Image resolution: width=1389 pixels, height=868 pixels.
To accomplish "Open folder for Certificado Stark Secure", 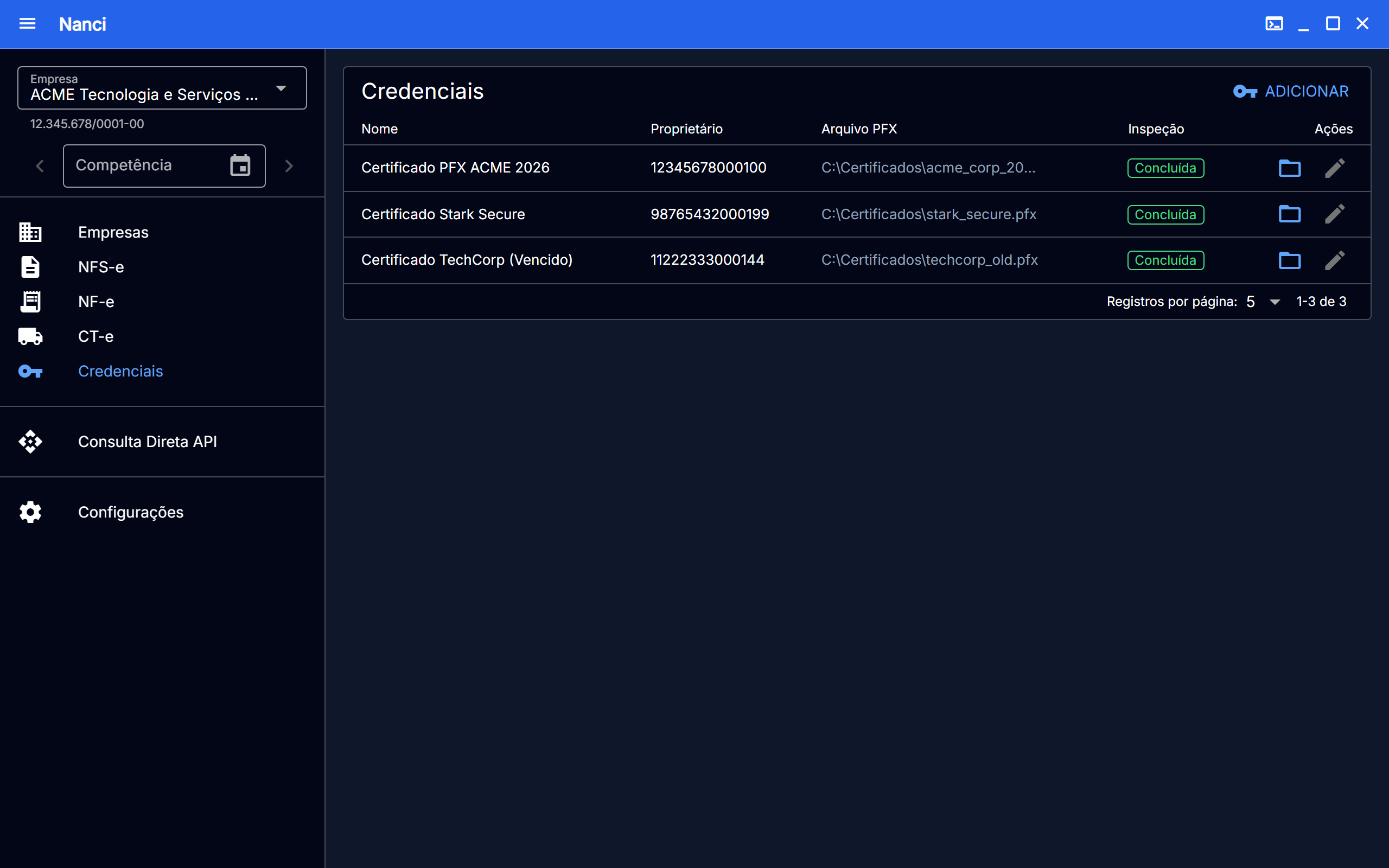I will pyautogui.click(x=1290, y=214).
